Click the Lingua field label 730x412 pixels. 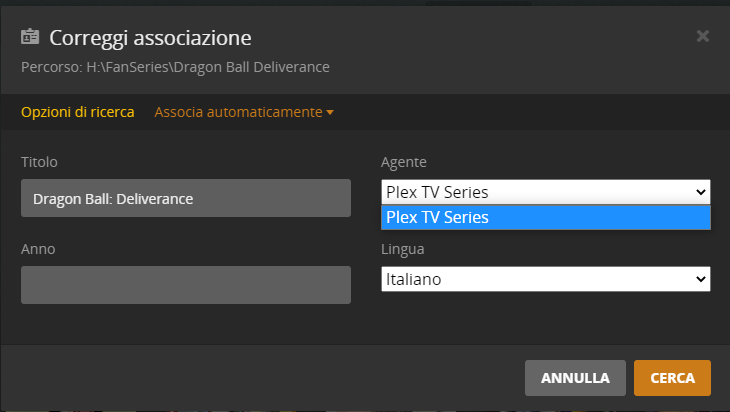(x=402, y=249)
